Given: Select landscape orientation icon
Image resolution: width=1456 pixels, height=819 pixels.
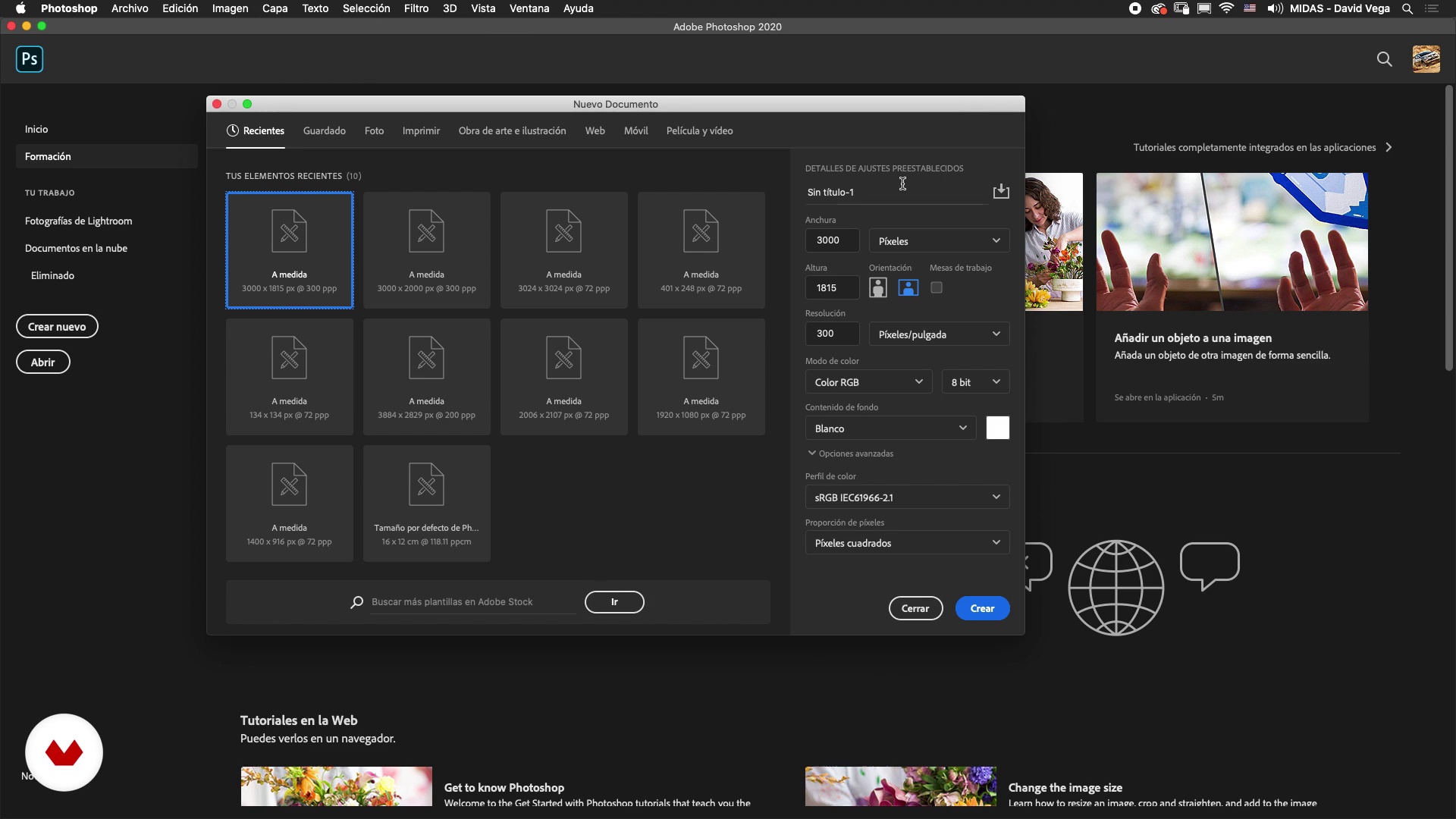Looking at the screenshot, I should [908, 287].
